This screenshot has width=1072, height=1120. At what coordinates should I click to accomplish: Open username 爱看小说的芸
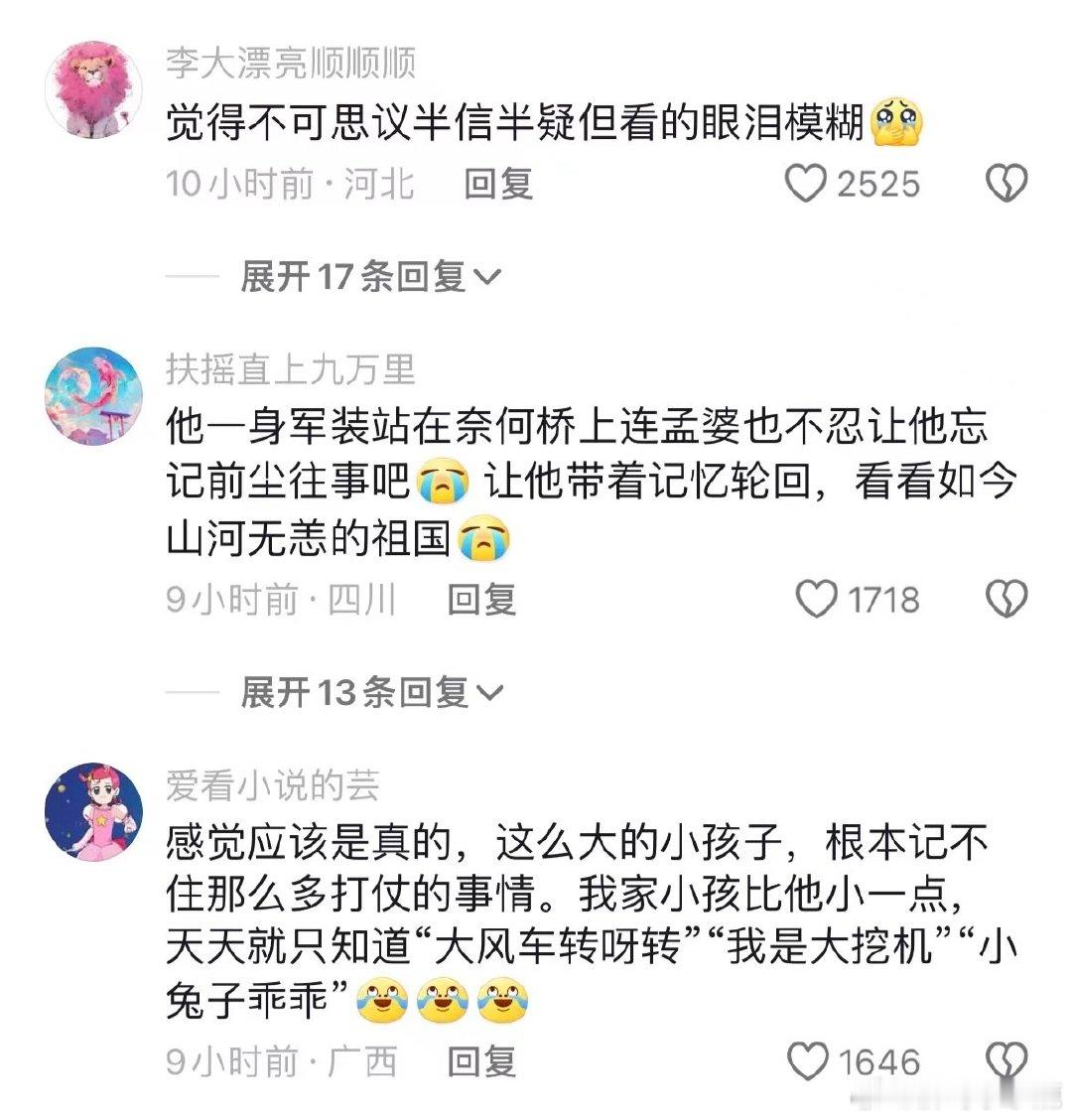(x=273, y=785)
